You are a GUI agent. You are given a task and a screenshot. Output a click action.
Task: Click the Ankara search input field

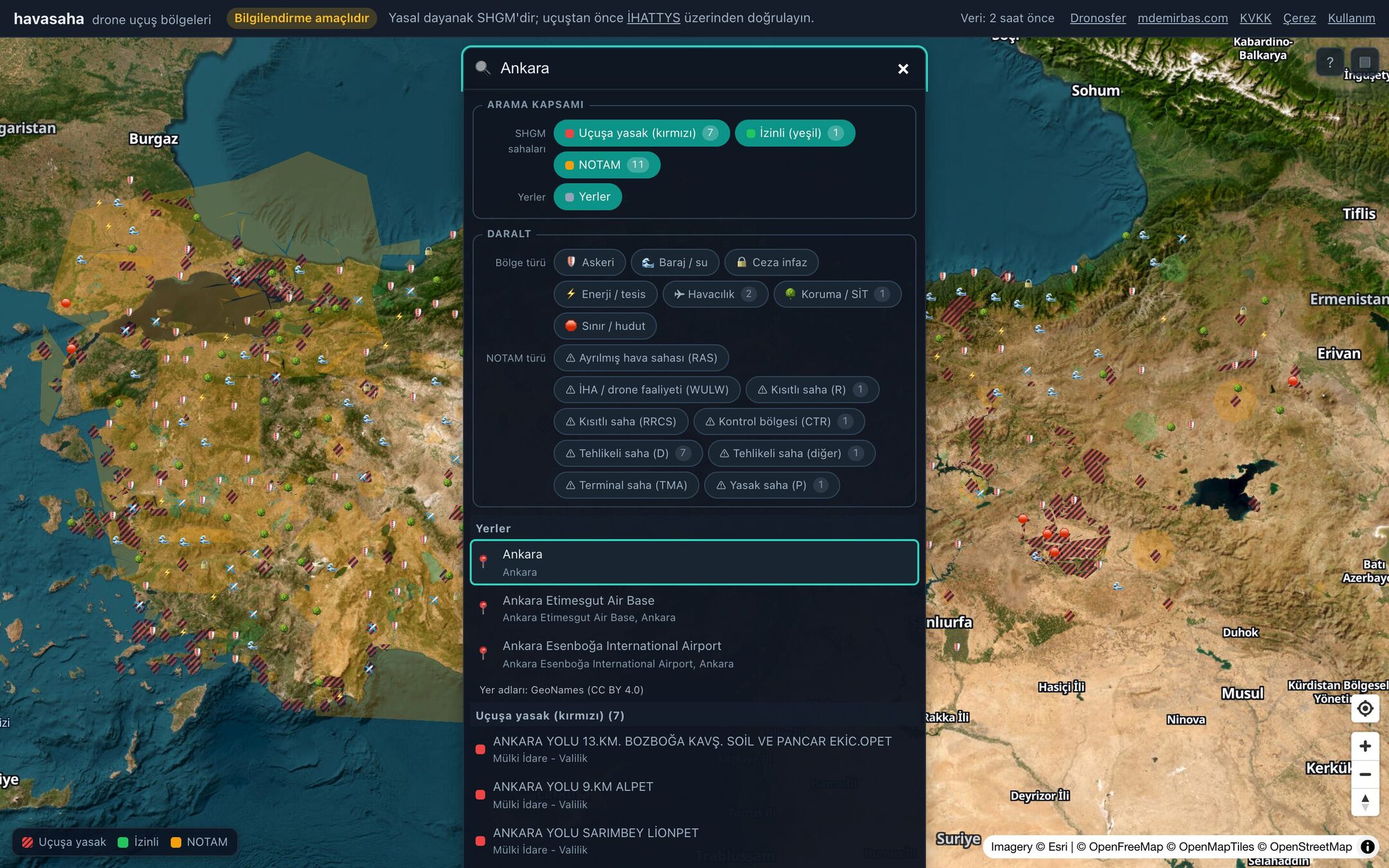tap(691, 68)
